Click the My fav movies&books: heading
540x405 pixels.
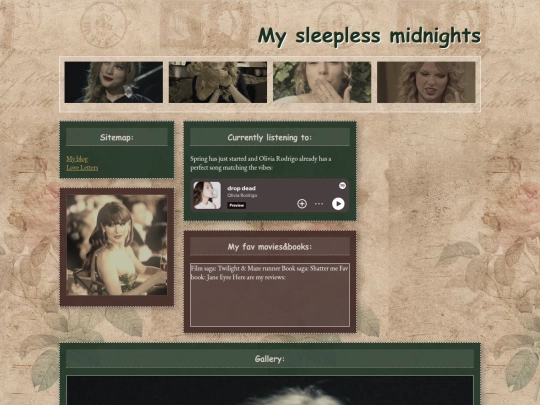270,247
